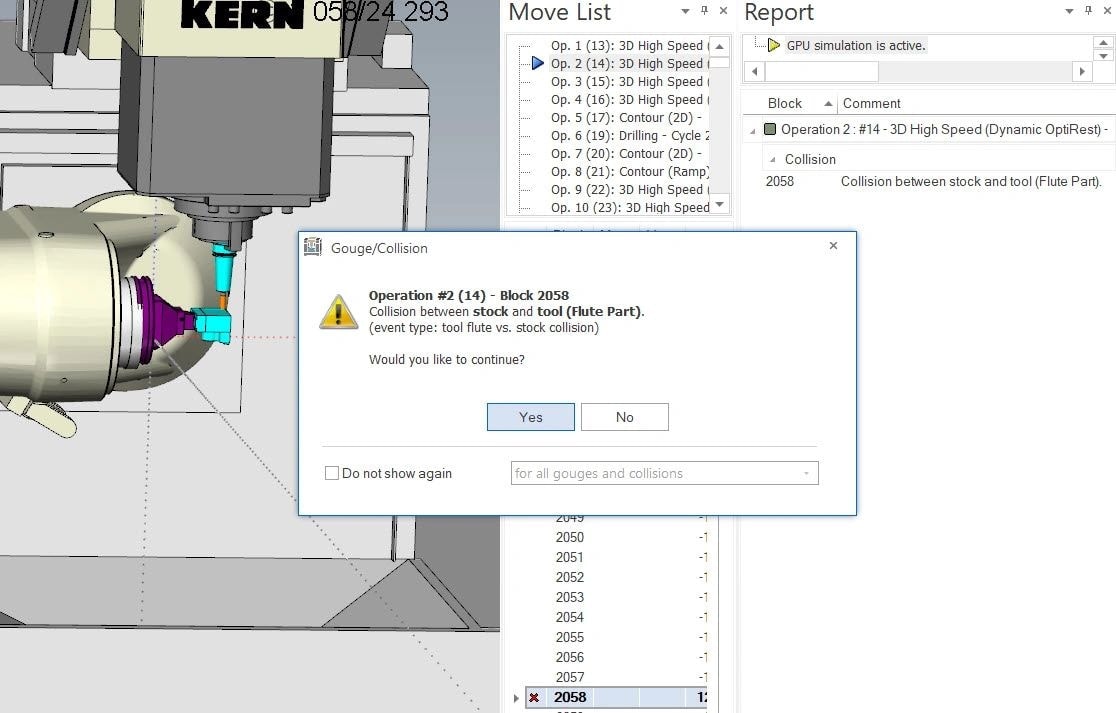Select Op. 9 (22): 3D High Speed
The width and height of the screenshot is (1116, 713).
[x=629, y=190]
